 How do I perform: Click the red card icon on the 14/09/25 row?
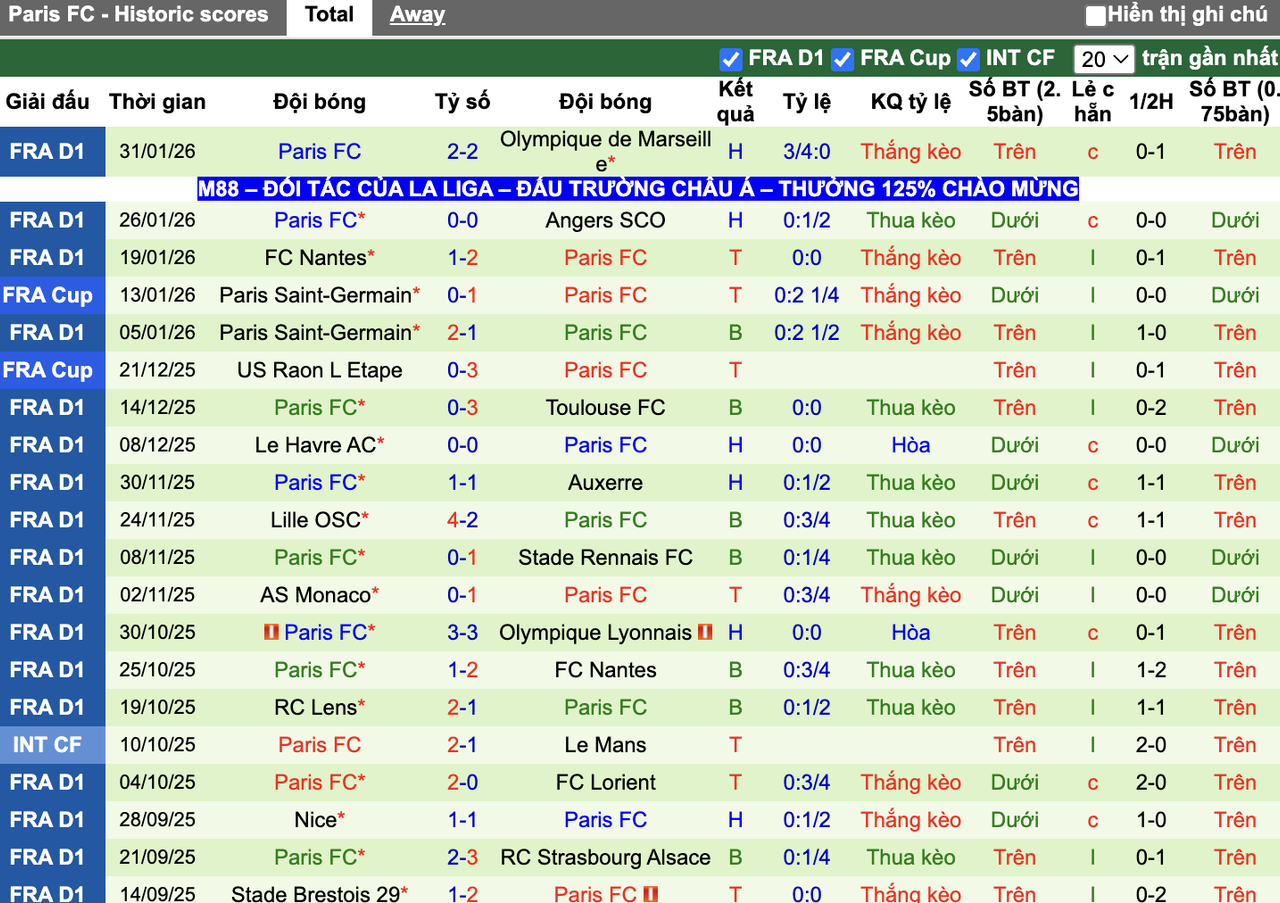coord(651,894)
